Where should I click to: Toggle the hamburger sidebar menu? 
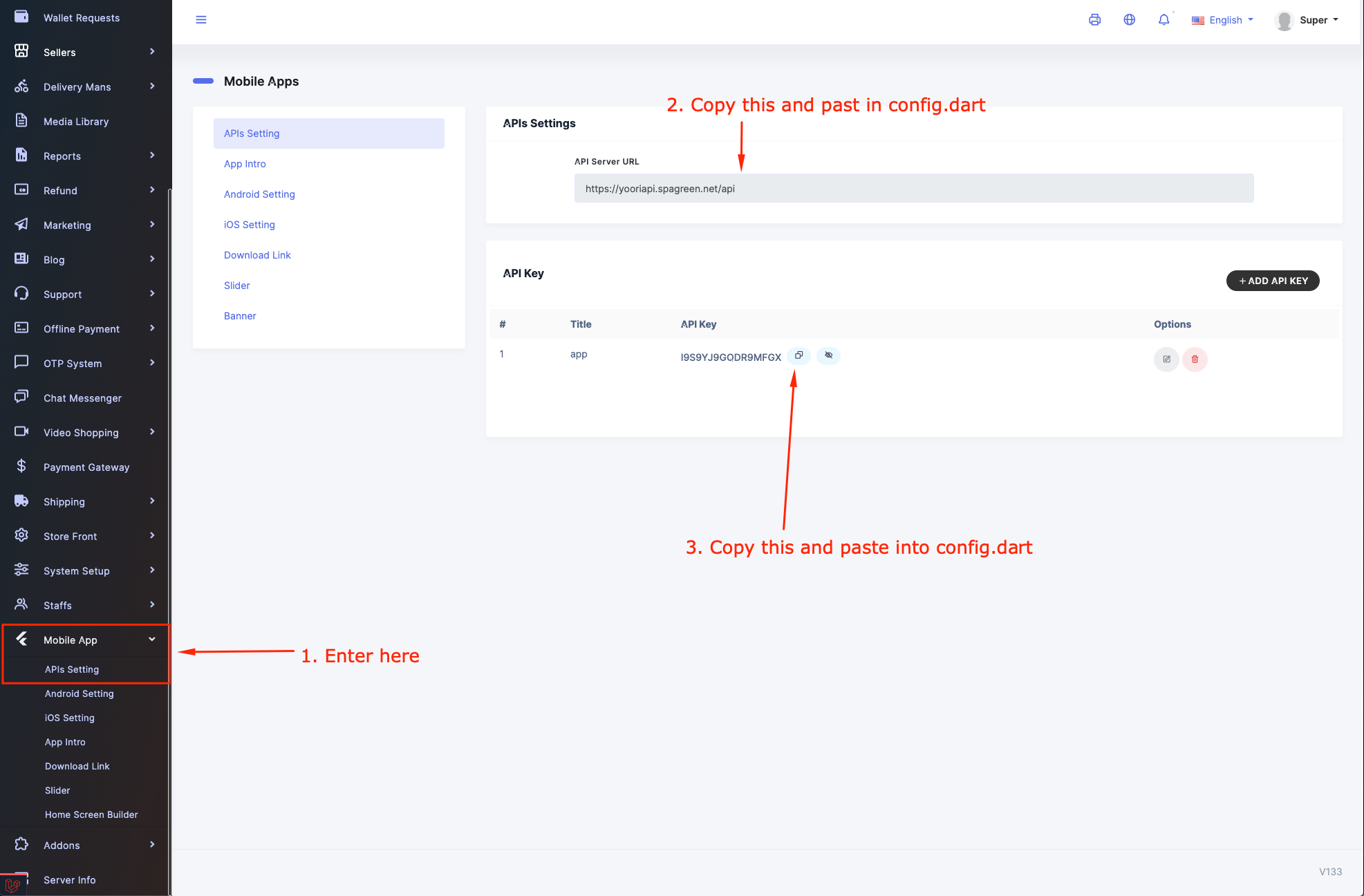pyautogui.click(x=201, y=20)
